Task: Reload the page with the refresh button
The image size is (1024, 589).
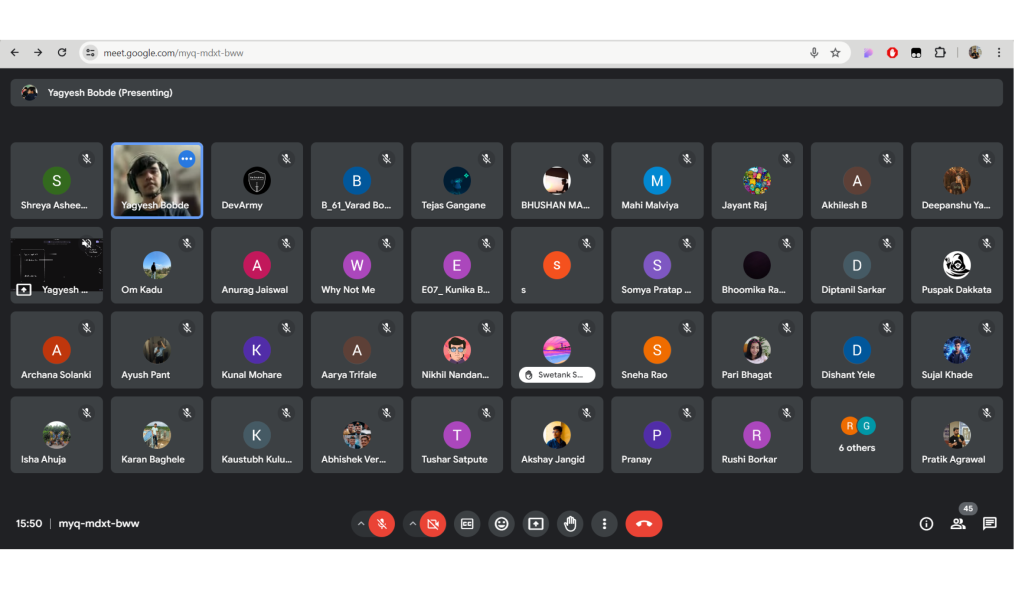Action: pyautogui.click(x=62, y=53)
